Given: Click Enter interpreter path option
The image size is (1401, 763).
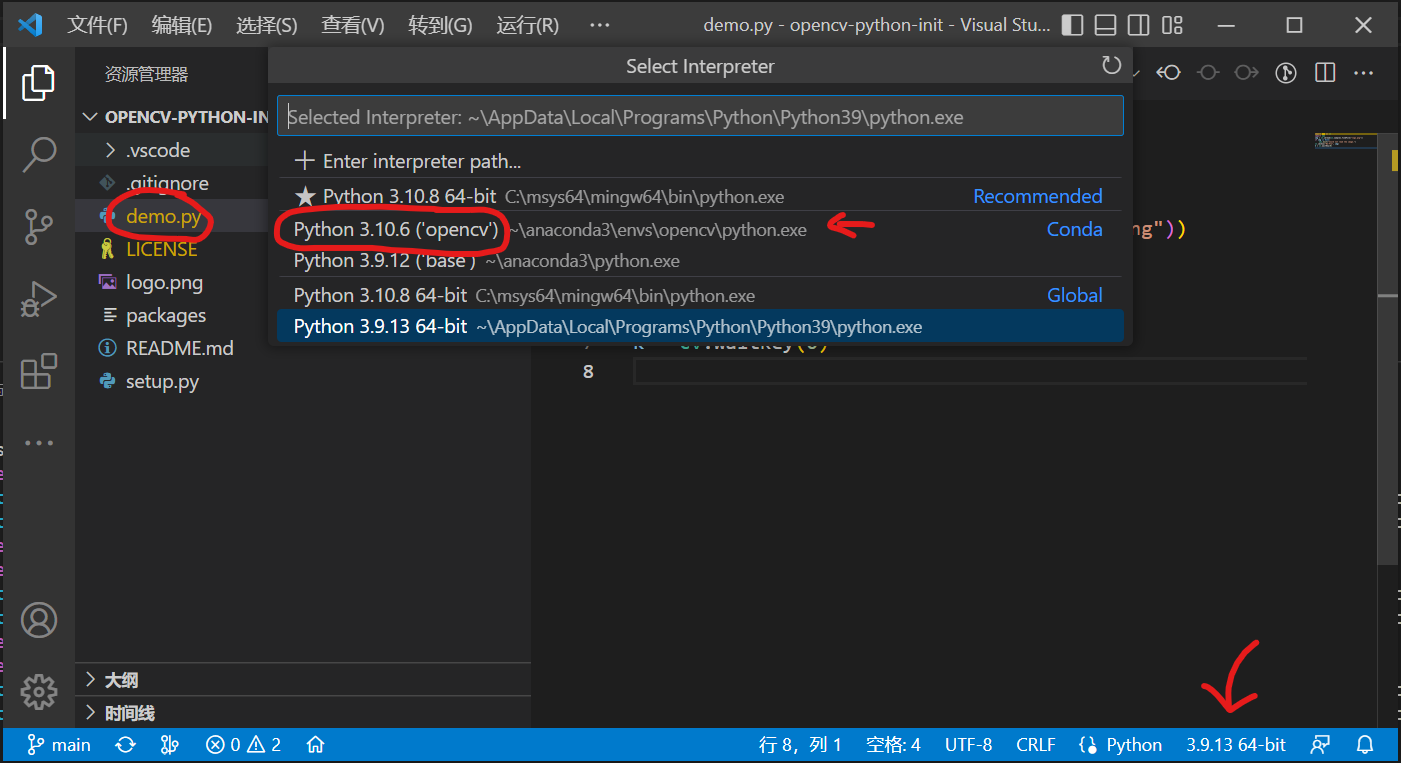Looking at the screenshot, I should tap(421, 161).
